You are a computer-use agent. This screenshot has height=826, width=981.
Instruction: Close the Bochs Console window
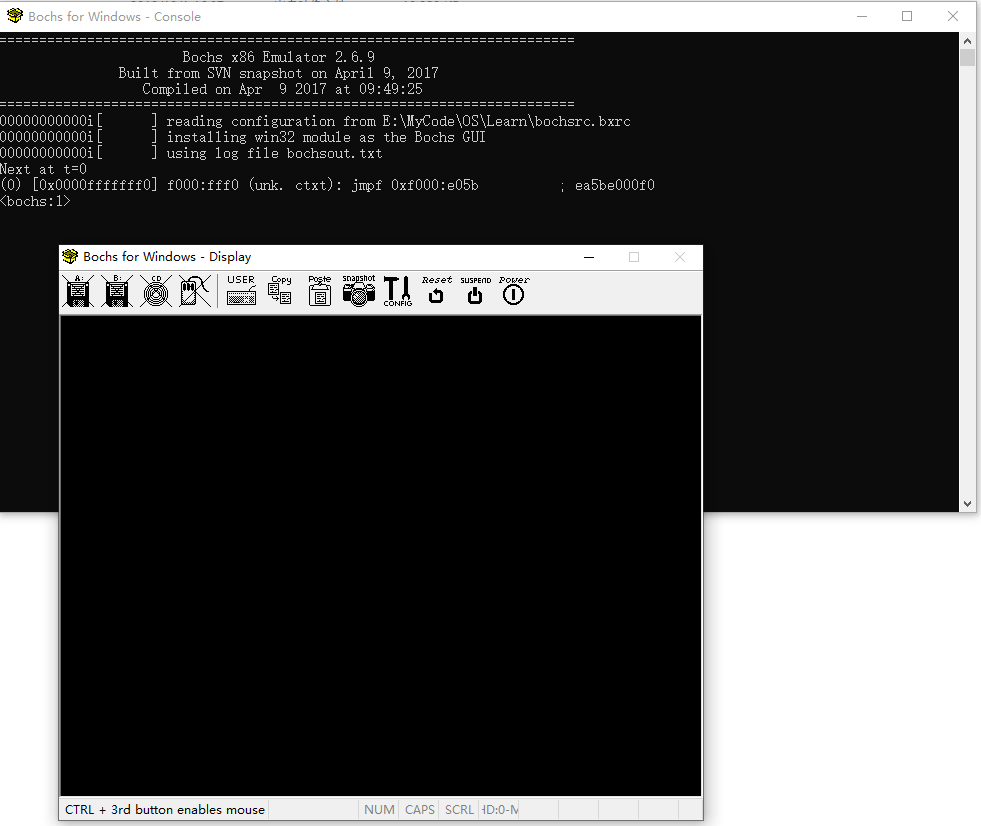[x=953, y=16]
